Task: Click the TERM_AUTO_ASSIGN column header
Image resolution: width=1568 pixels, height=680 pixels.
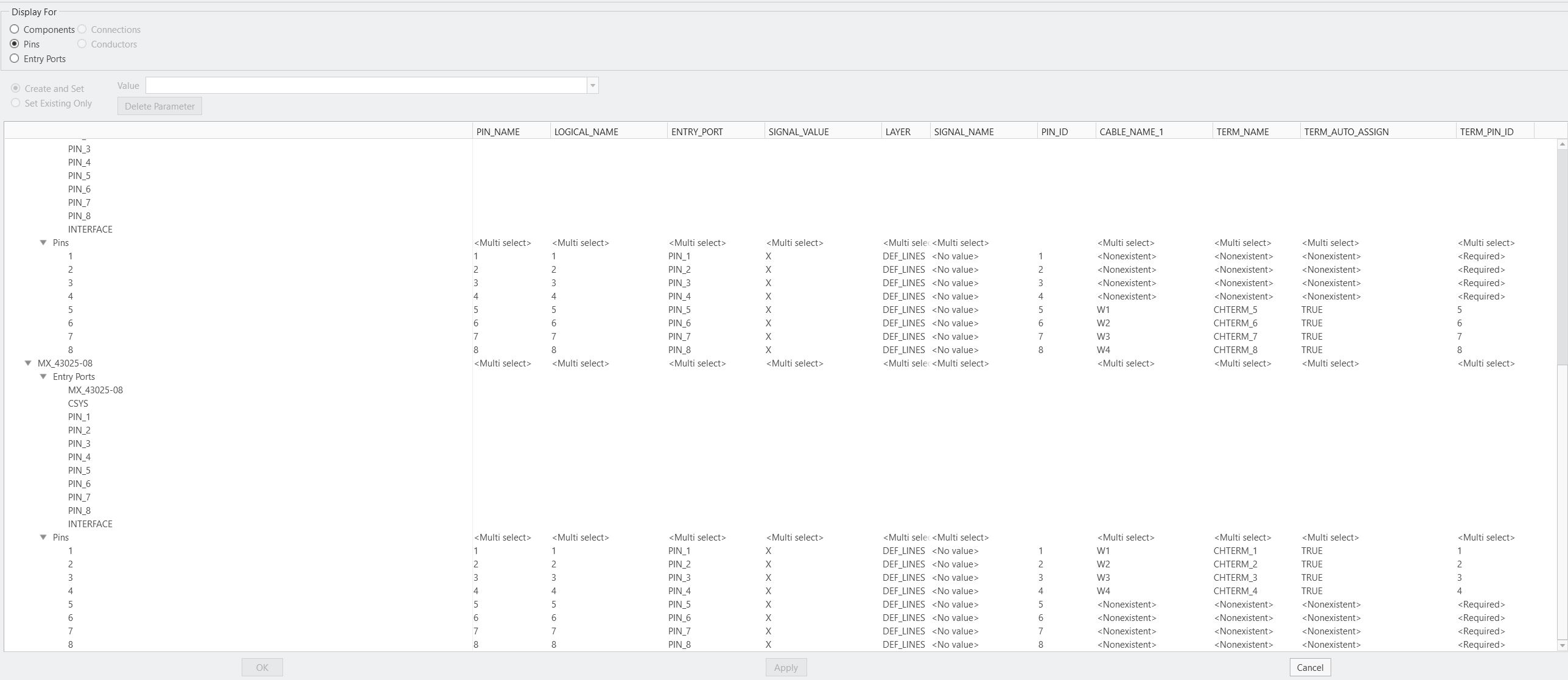Action: [x=1346, y=131]
